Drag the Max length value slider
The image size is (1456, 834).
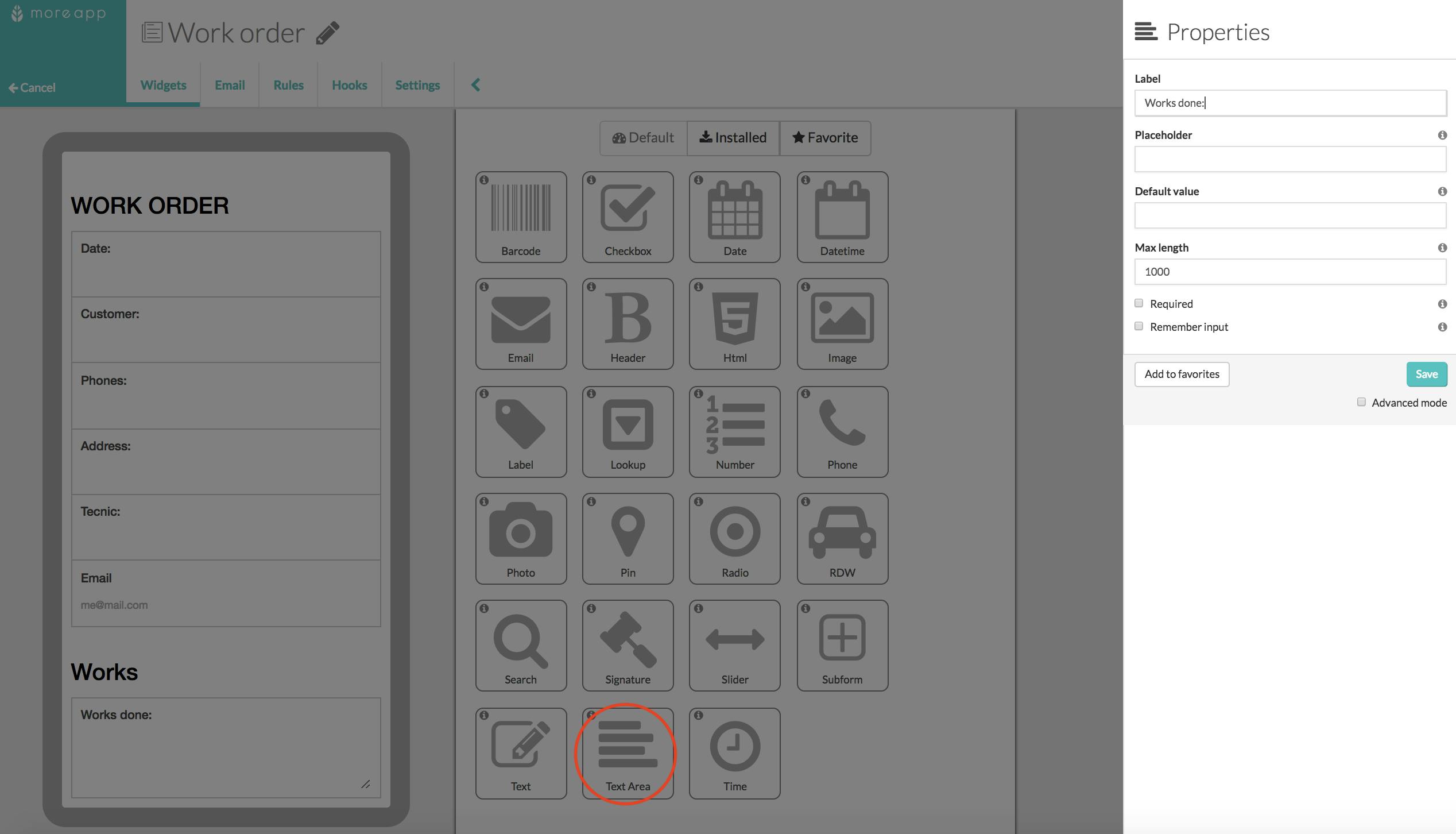click(1291, 271)
